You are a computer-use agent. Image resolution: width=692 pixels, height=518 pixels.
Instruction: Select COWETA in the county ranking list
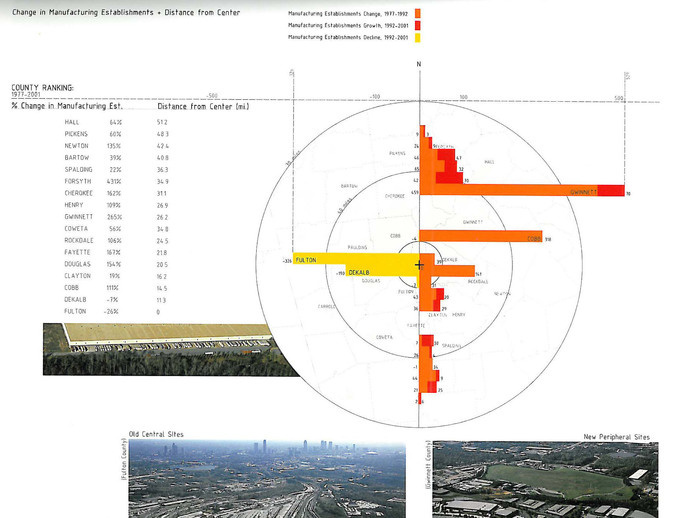(76, 229)
